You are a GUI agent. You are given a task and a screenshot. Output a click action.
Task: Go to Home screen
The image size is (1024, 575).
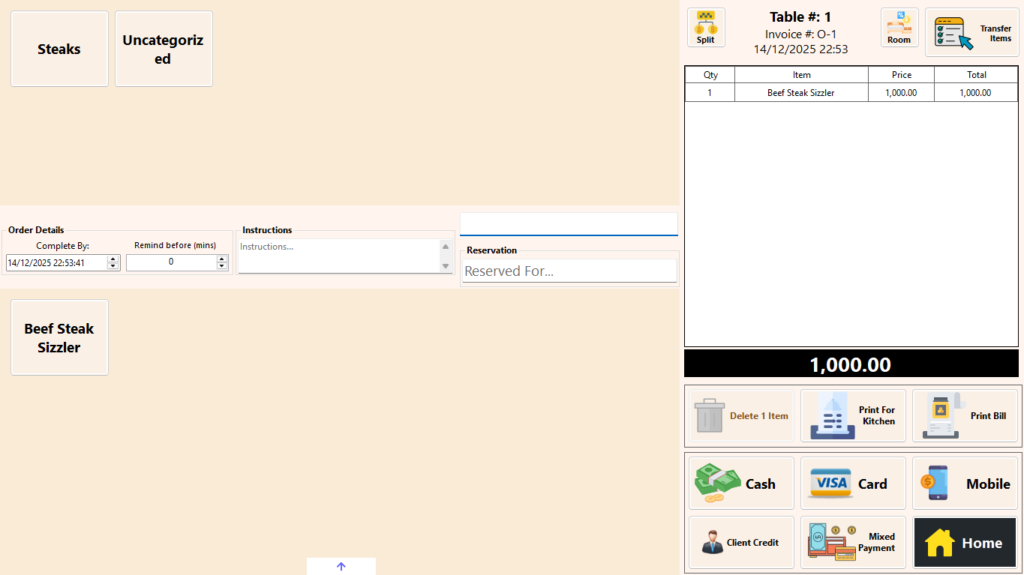[965, 542]
